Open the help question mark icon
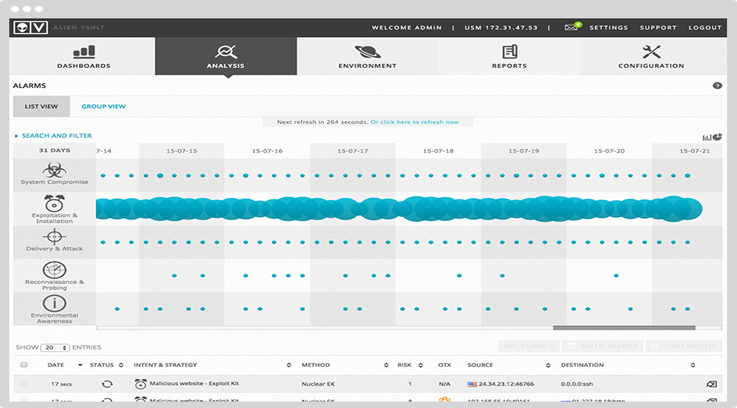 click(x=717, y=86)
